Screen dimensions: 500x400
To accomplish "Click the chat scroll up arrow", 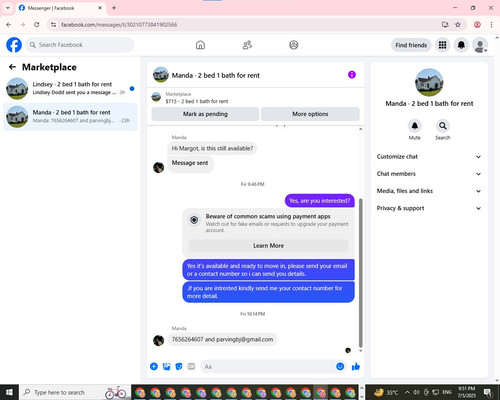I will pos(360,129).
